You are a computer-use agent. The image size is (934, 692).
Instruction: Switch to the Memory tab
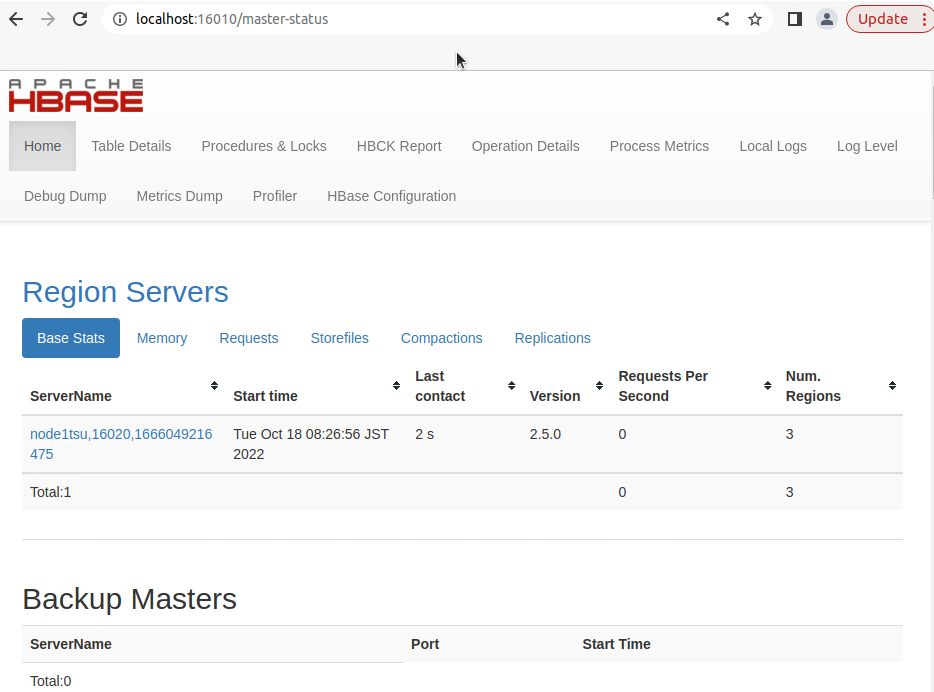[x=162, y=338]
